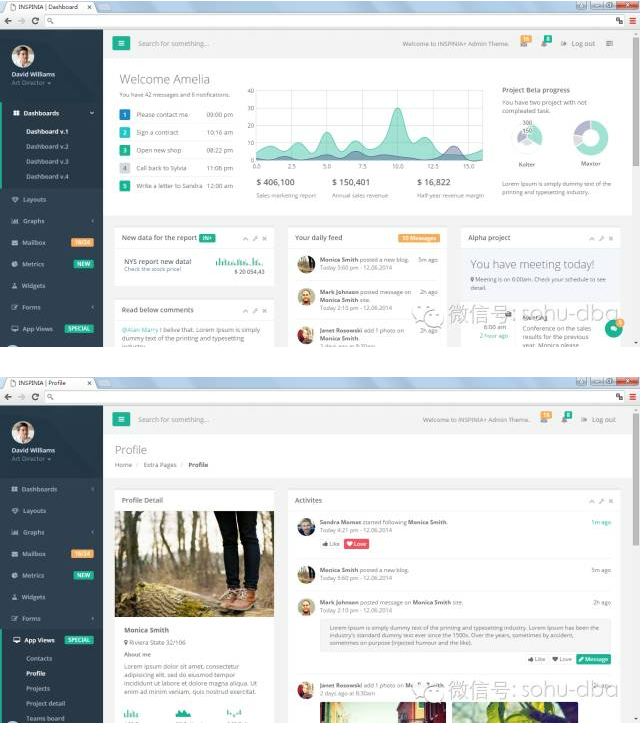The height and width of the screenshot is (730, 642).
Task: Expand David Williams user dropdown in Profile window
Action: (31, 459)
